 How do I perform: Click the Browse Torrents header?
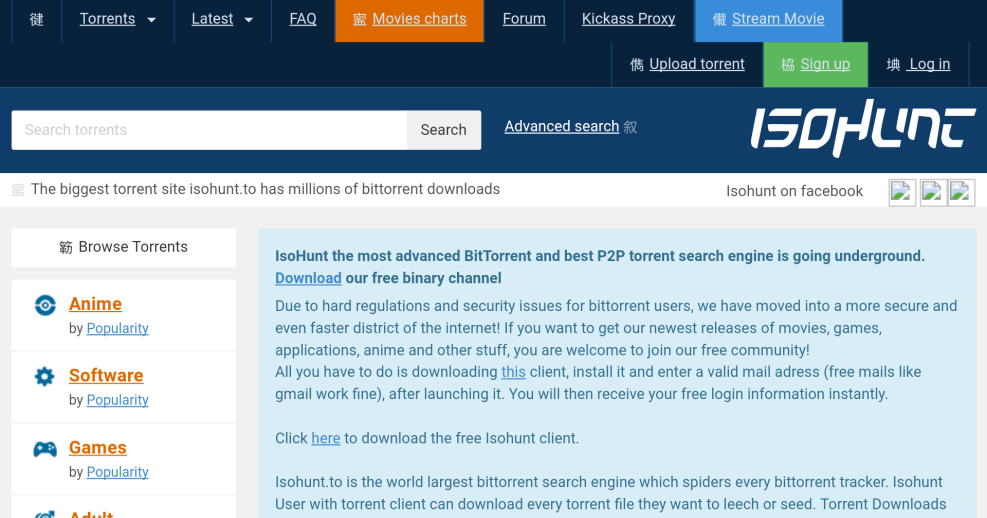(x=124, y=247)
